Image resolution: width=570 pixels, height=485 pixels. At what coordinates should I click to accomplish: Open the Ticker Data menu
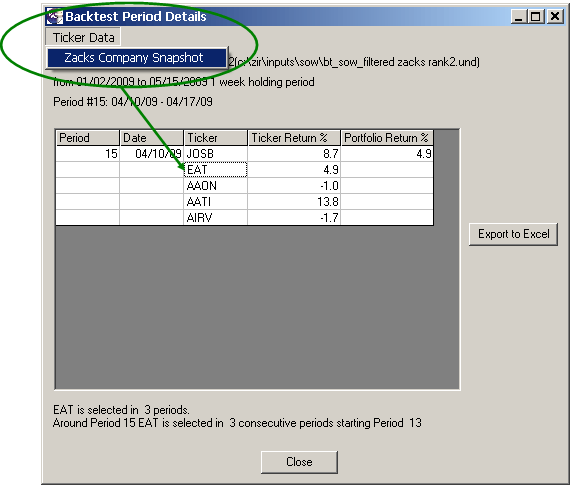click(x=83, y=37)
